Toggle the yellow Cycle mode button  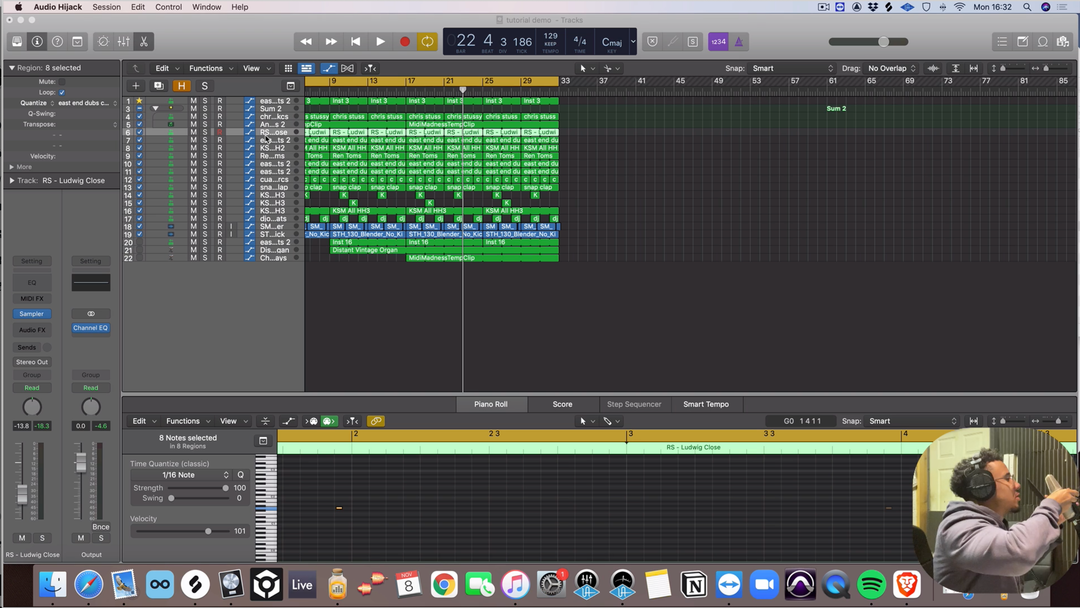(x=427, y=41)
